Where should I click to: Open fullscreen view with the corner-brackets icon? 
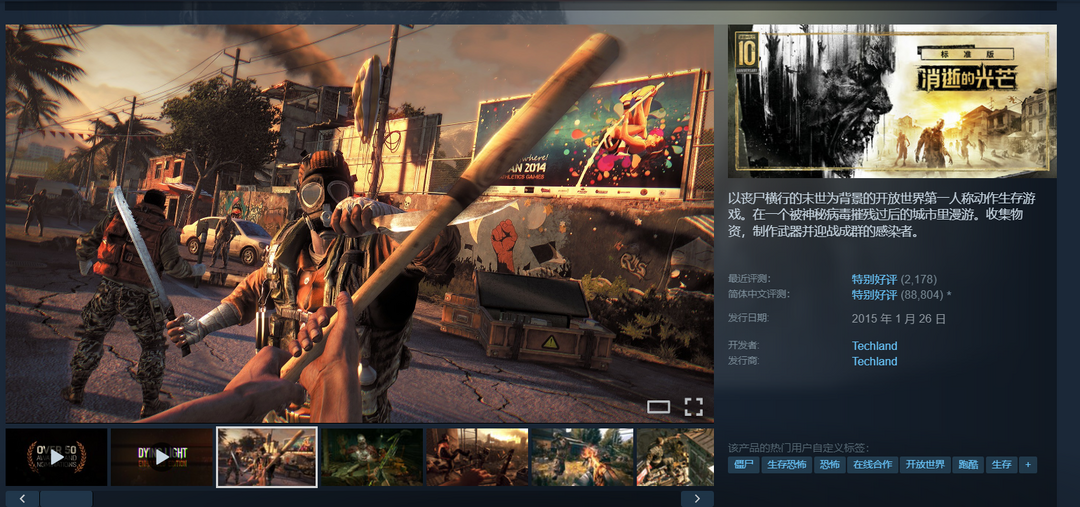click(x=694, y=407)
